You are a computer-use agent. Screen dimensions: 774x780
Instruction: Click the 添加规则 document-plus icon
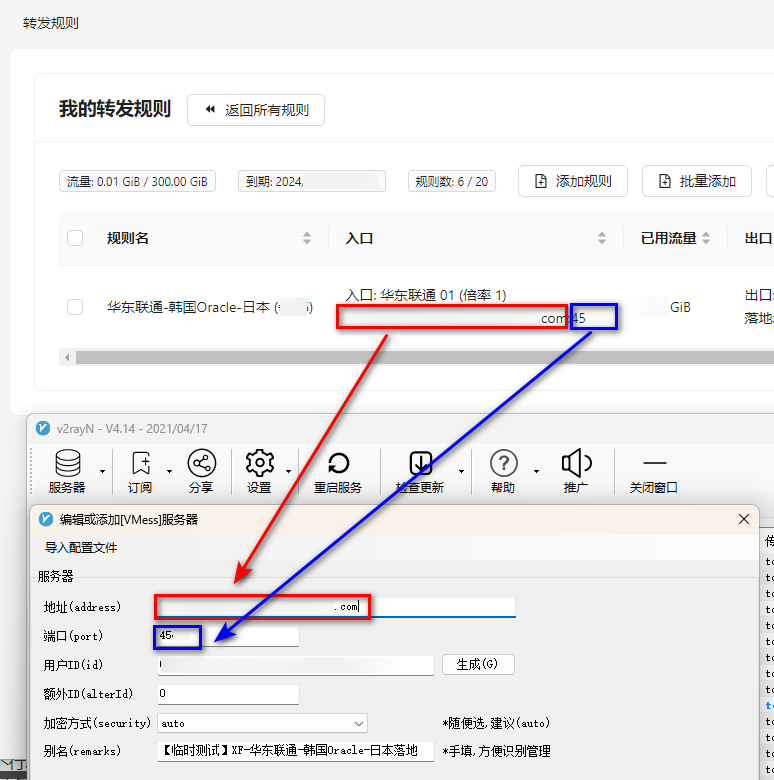click(x=541, y=181)
